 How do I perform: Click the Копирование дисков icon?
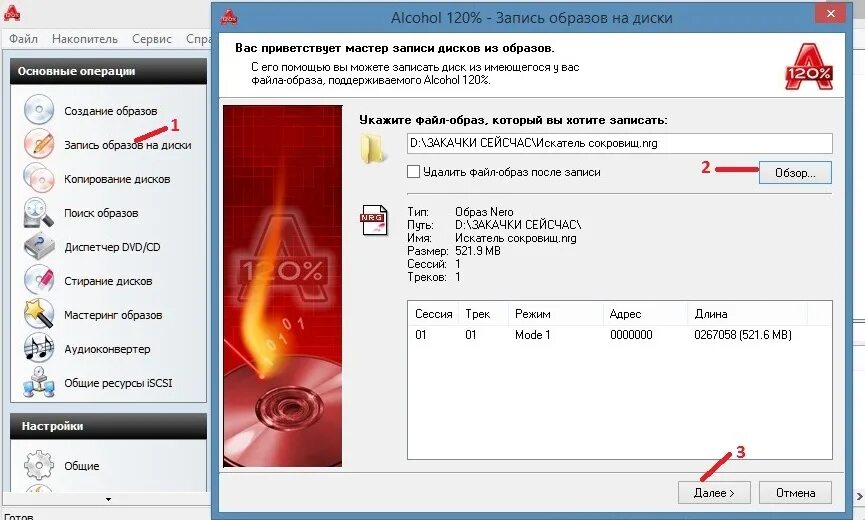point(39,178)
